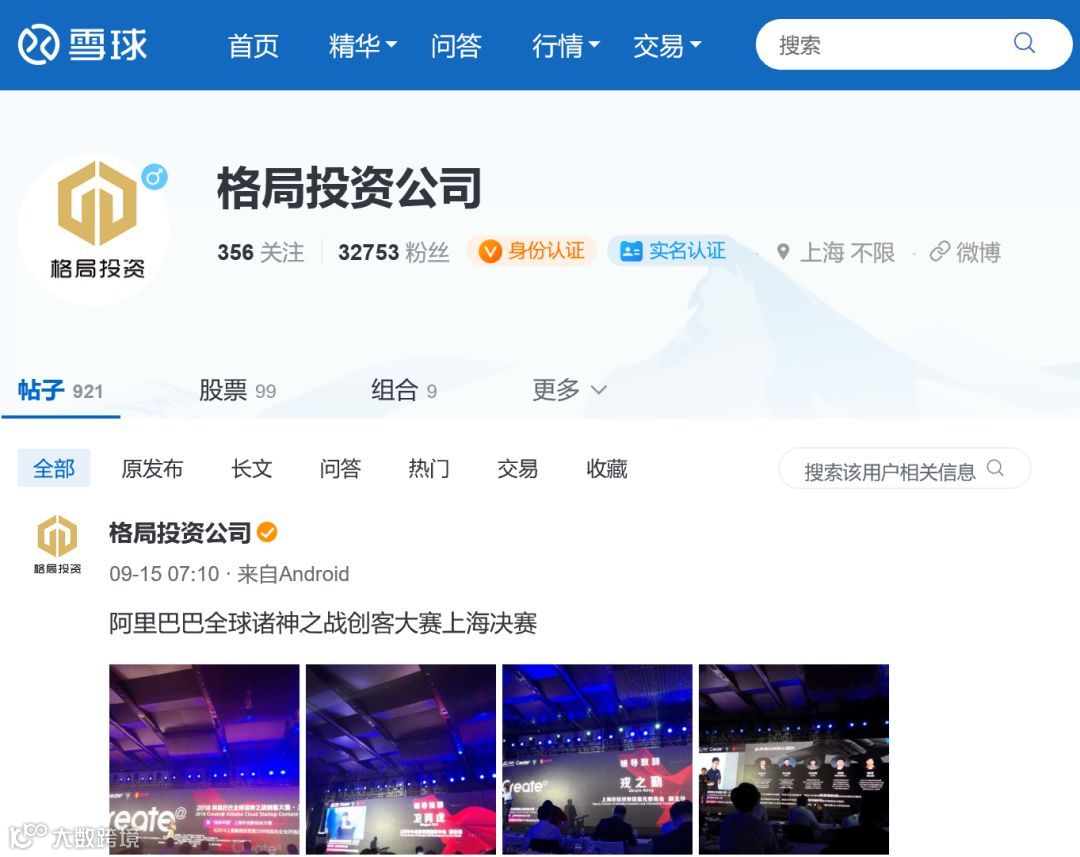Select the 交易 post filter

coord(517,468)
